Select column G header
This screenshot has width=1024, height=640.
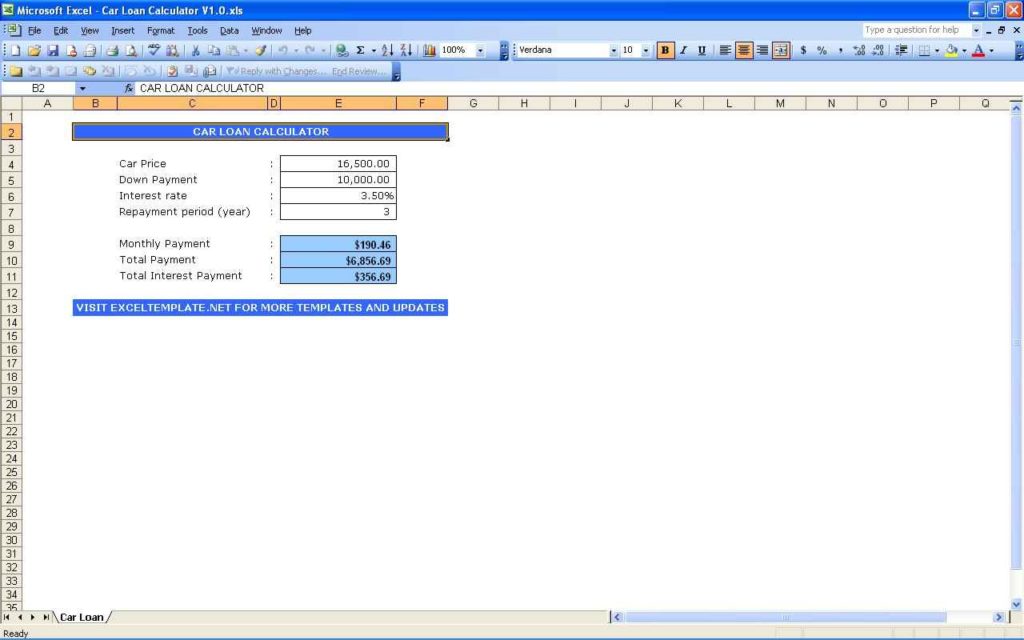(473, 103)
